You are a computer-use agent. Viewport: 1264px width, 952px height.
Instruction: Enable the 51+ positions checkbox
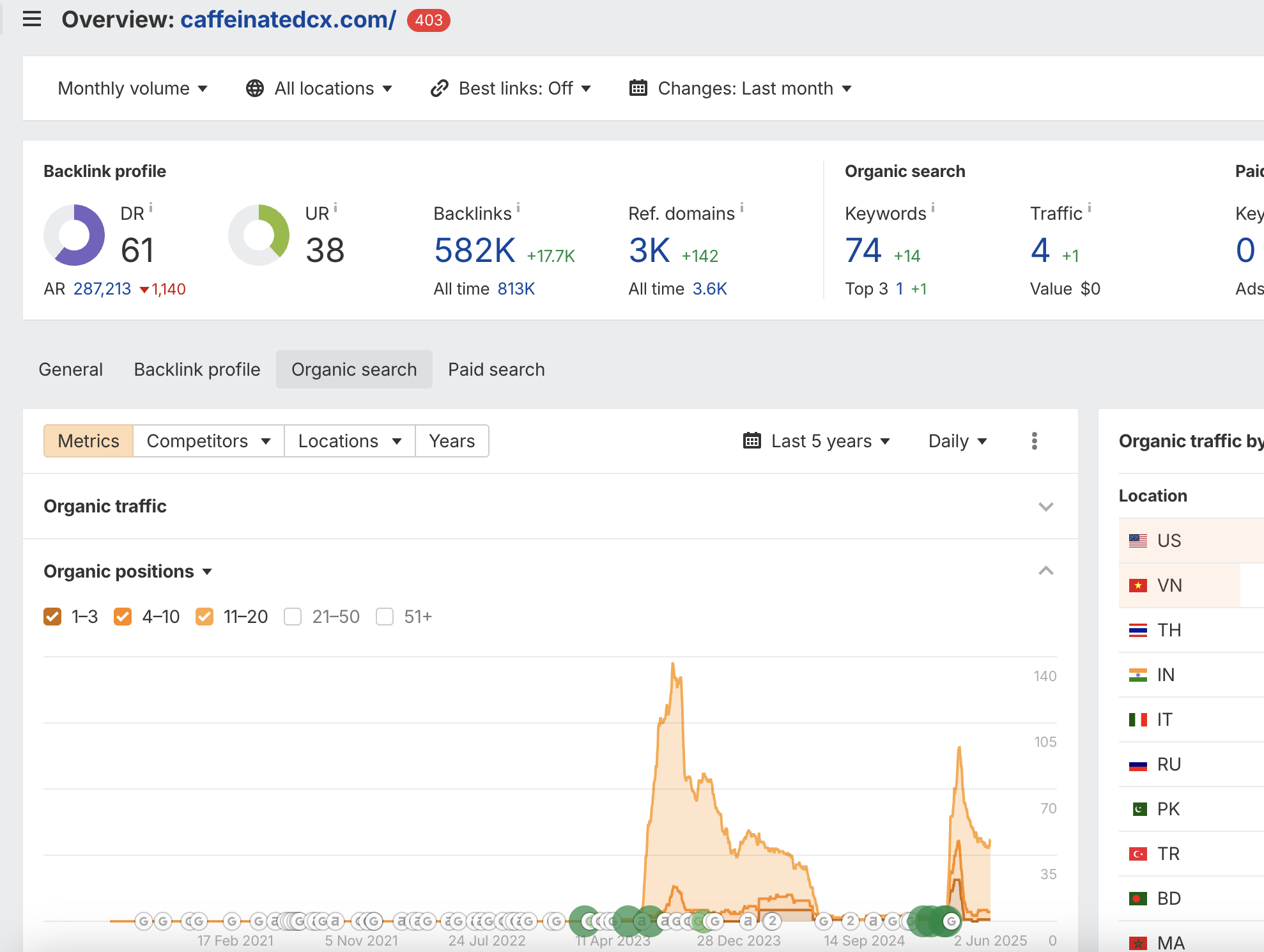tap(385, 617)
